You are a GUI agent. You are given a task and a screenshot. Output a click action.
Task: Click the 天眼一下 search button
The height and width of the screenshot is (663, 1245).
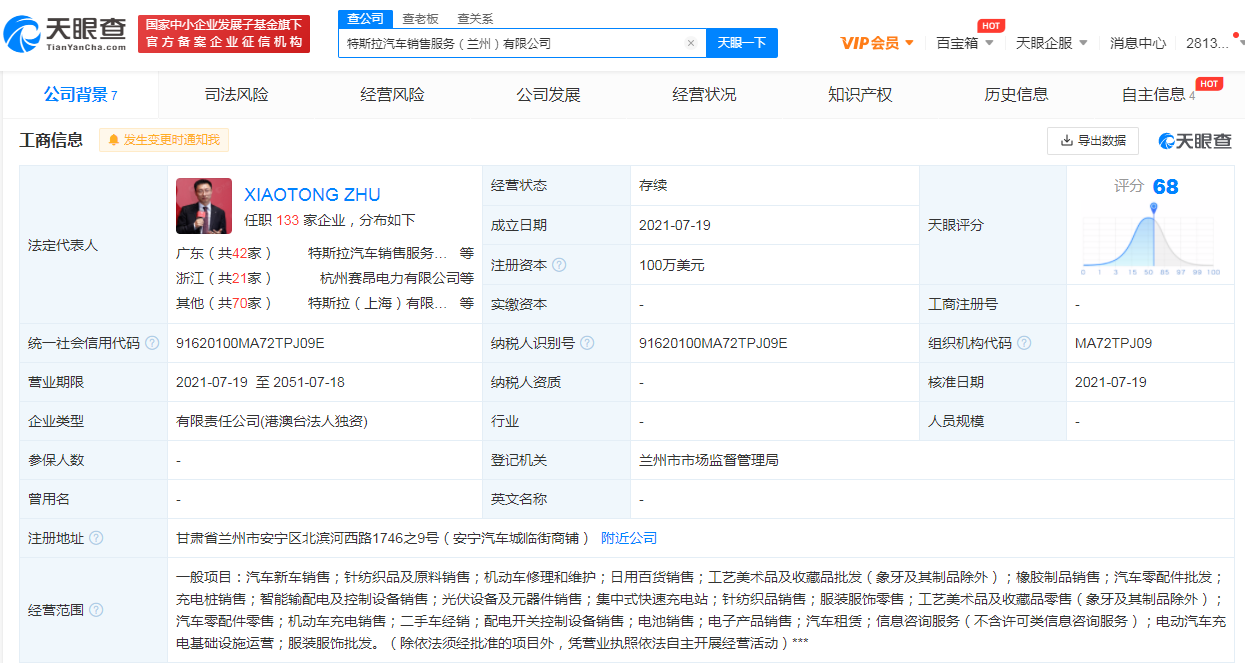click(x=742, y=43)
